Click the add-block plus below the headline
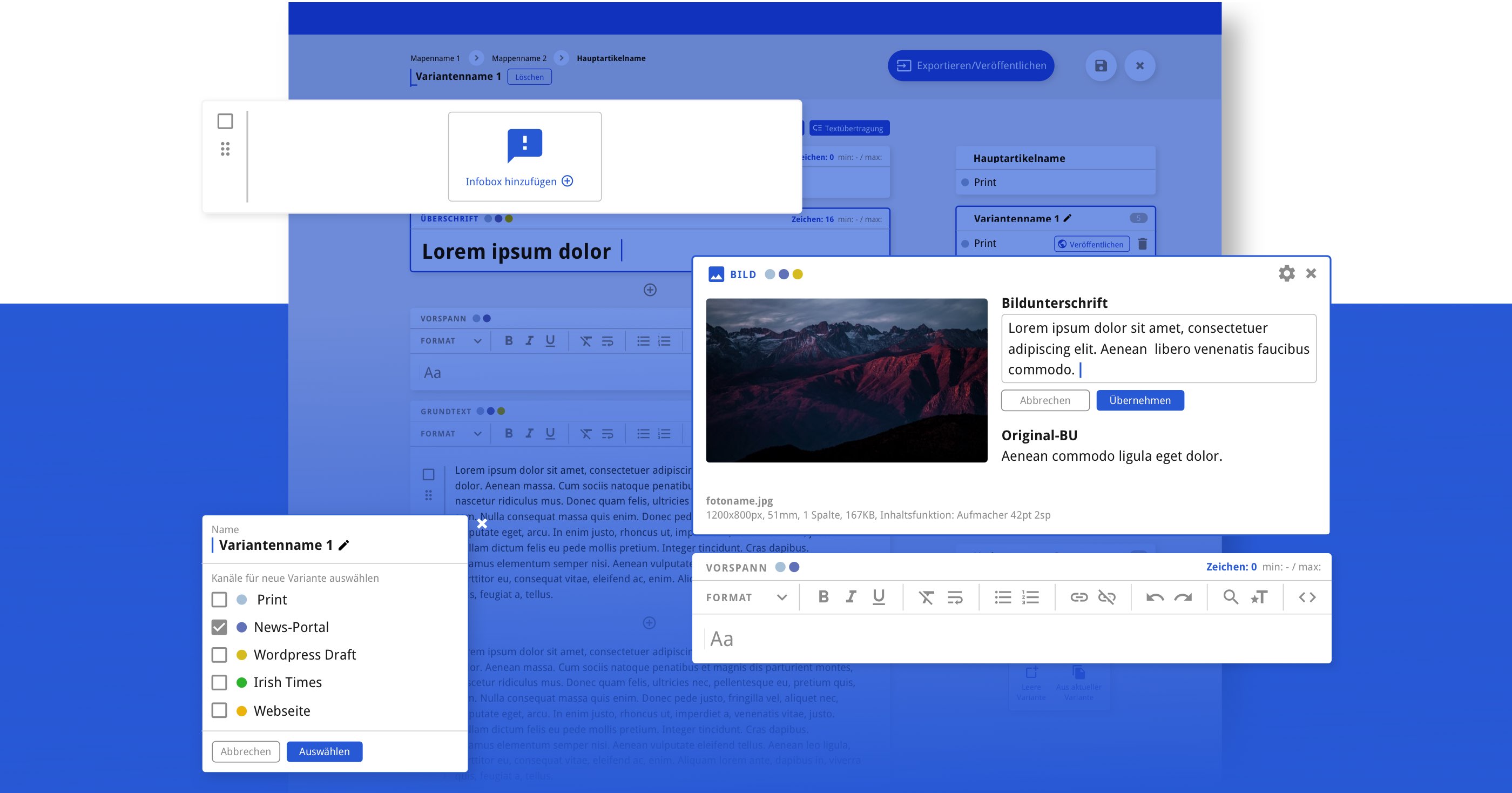This screenshot has width=1512, height=793. 650,290
